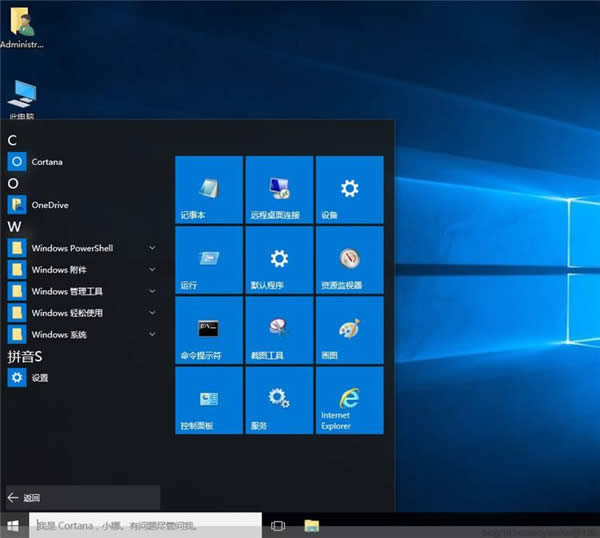The height and width of the screenshot is (538, 600).
Task: Open the 命令提示符 Command Prompt tile
Action: point(209,329)
